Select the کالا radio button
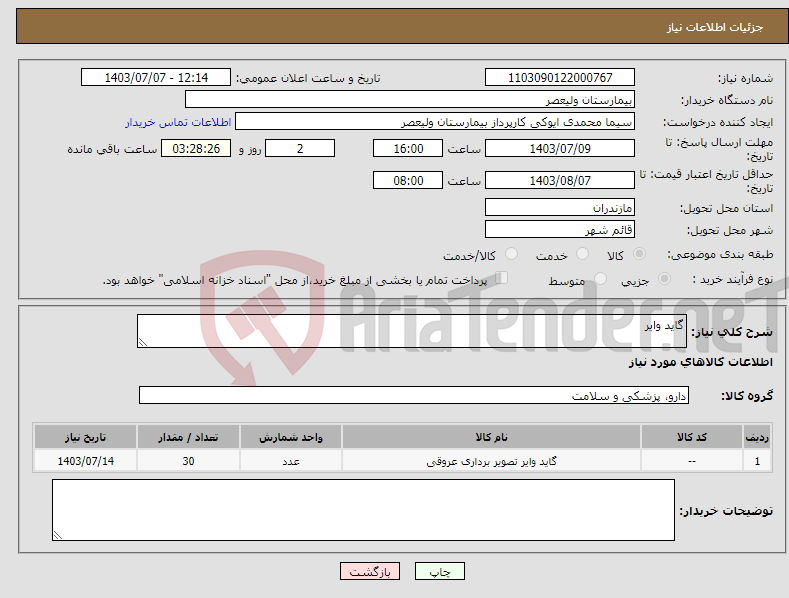 pos(640,254)
